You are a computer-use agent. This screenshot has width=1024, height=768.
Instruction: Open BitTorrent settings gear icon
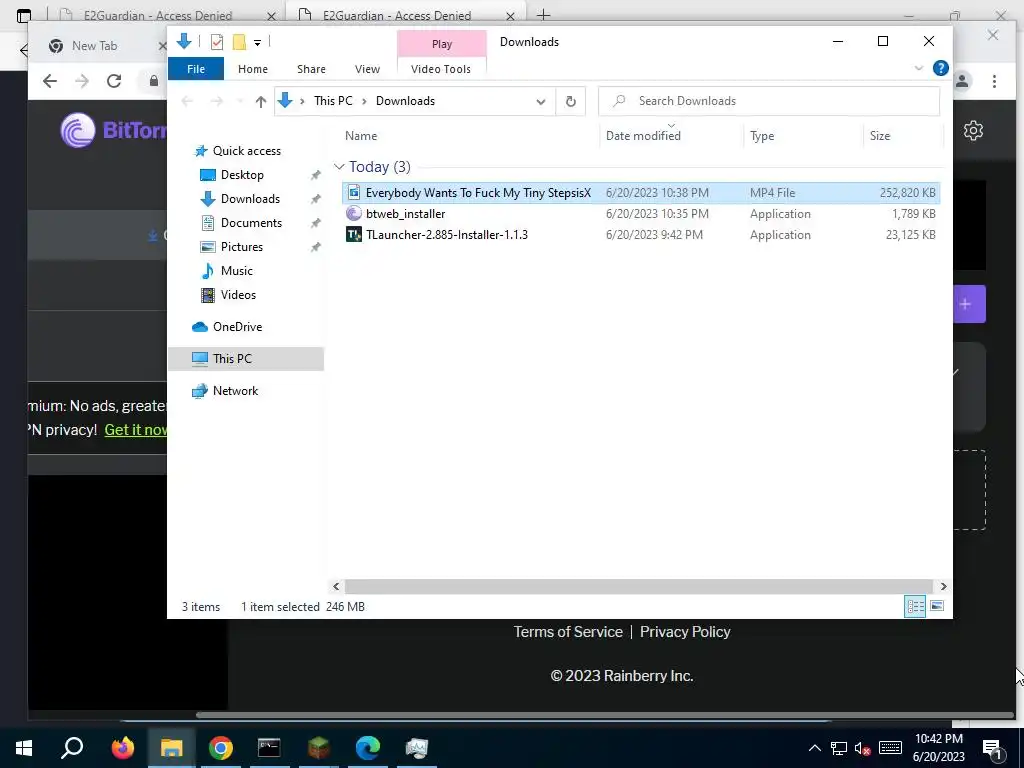click(x=973, y=131)
